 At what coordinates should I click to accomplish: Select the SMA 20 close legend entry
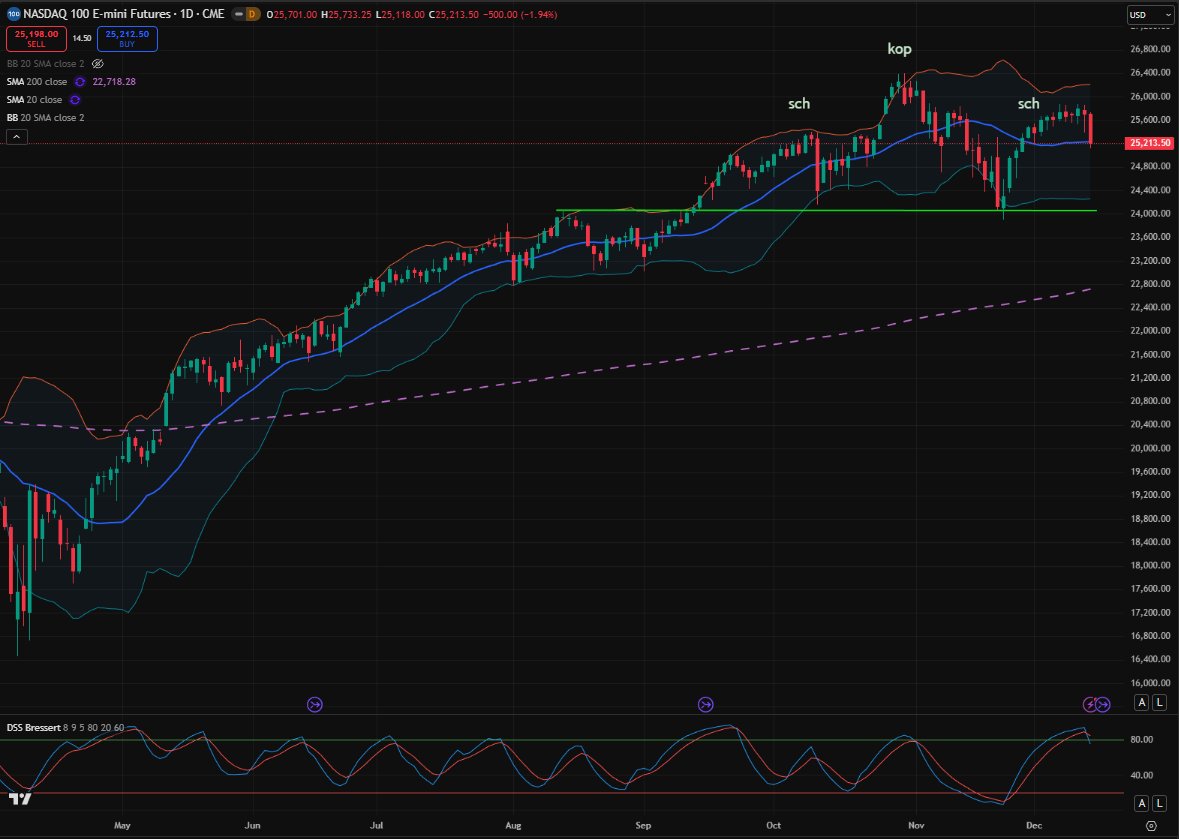pos(35,99)
